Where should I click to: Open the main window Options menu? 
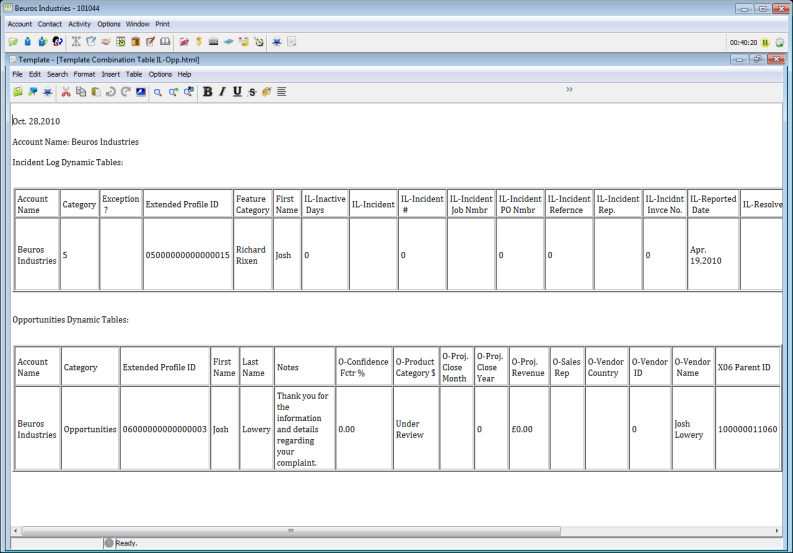(x=109, y=24)
